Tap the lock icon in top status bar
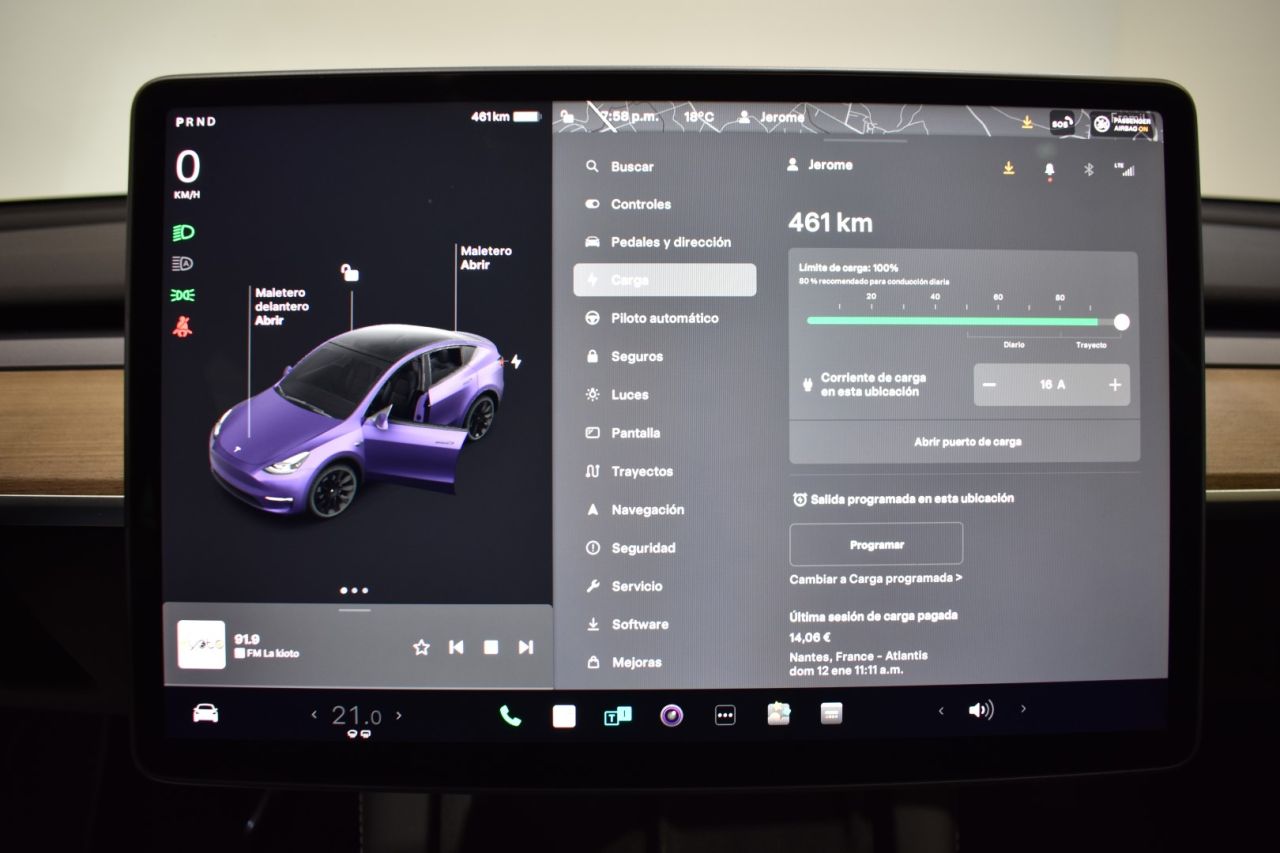 pyautogui.click(x=568, y=118)
